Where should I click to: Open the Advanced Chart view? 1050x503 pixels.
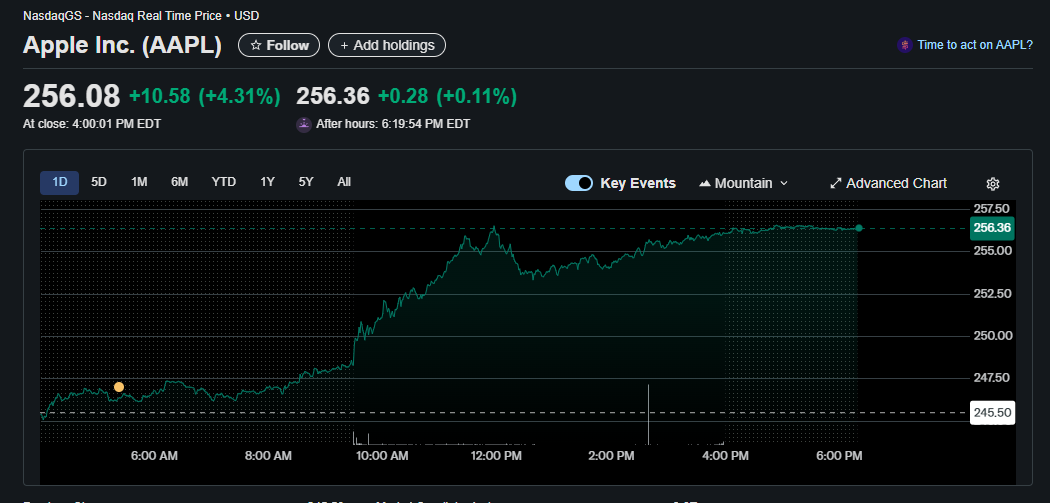tap(888, 183)
